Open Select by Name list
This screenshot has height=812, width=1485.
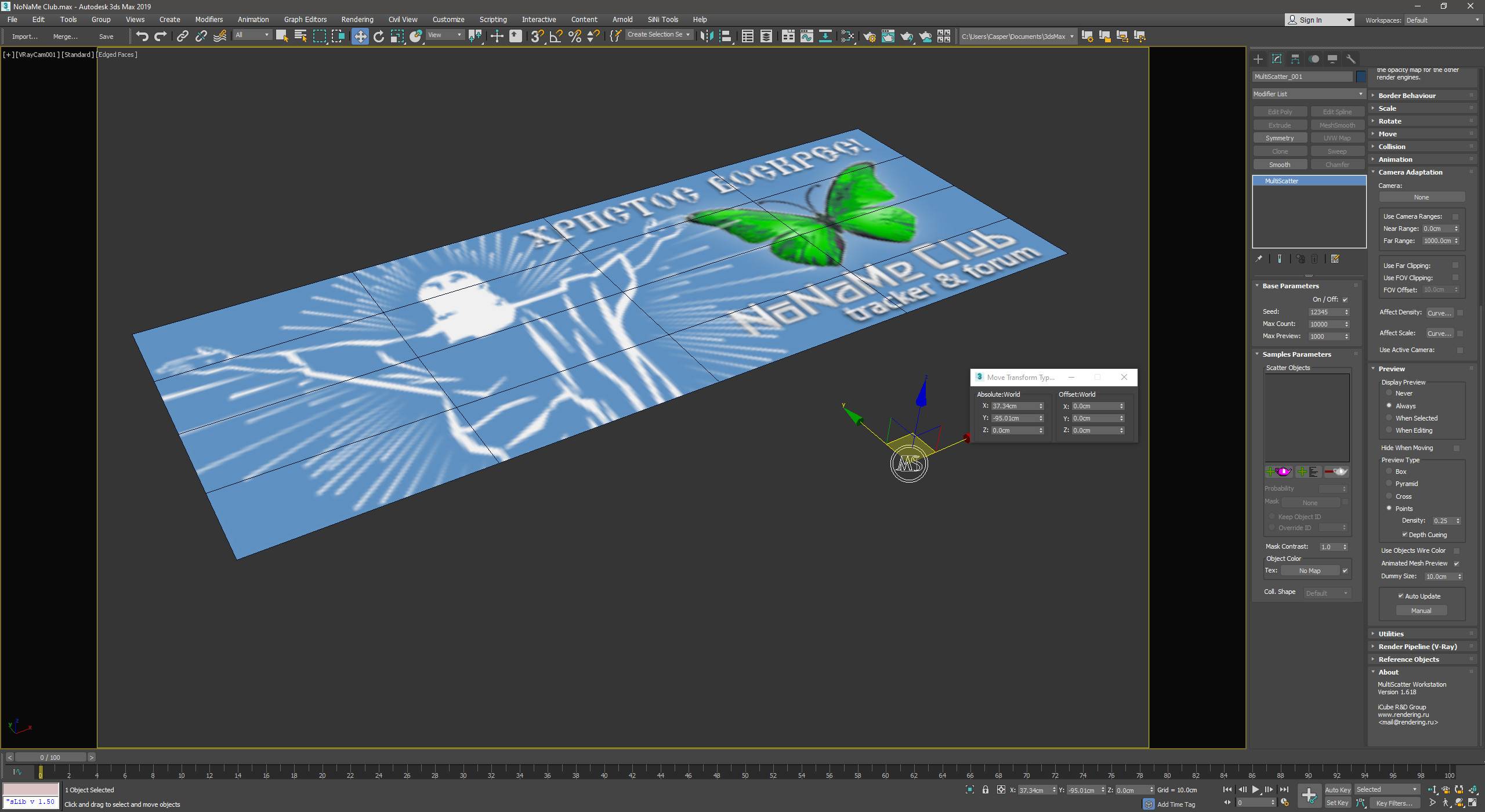tap(301, 36)
